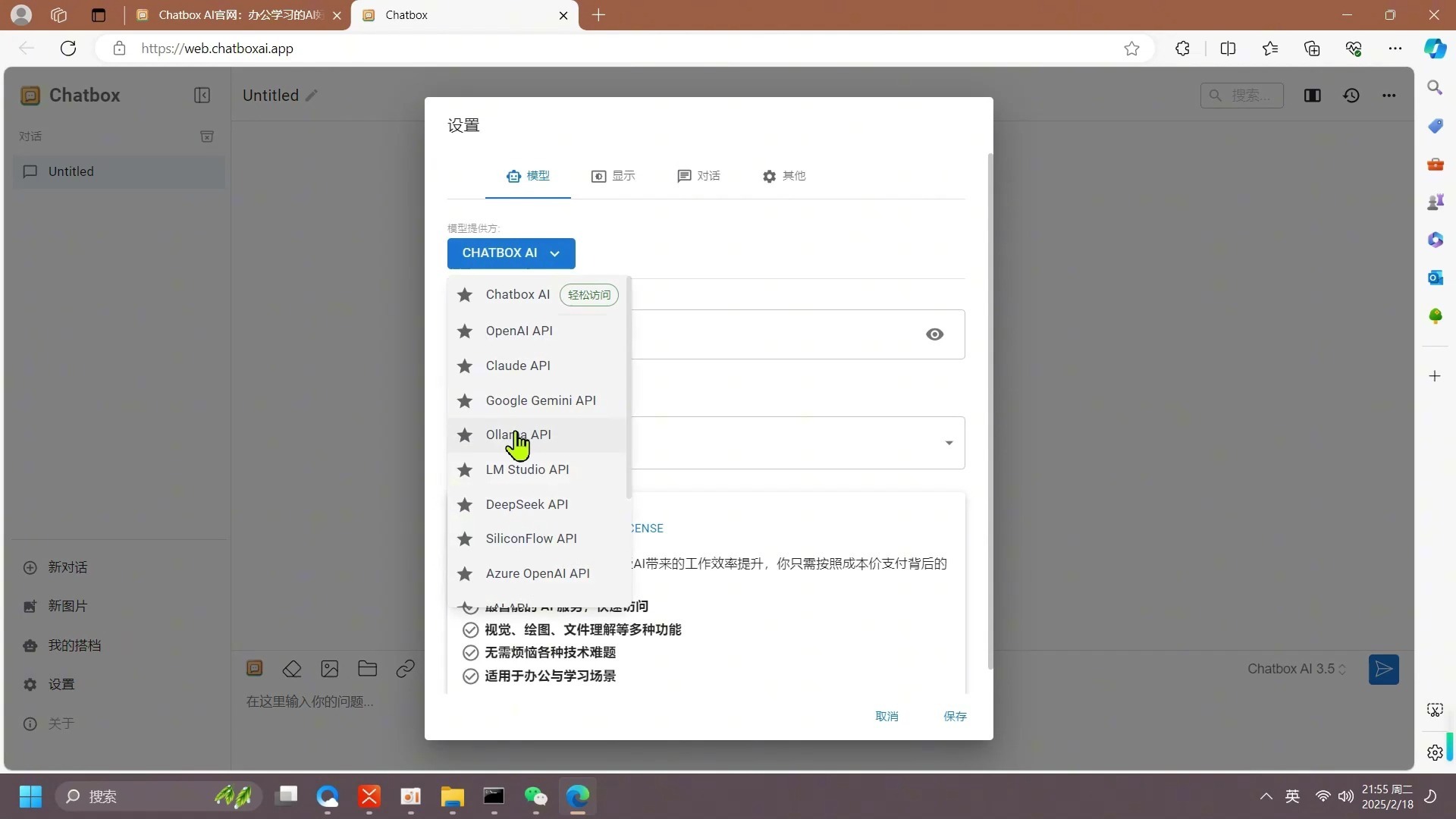Switch to the 显示 settings tab
Image resolution: width=1456 pixels, height=819 pixels.
click(614, 175)
